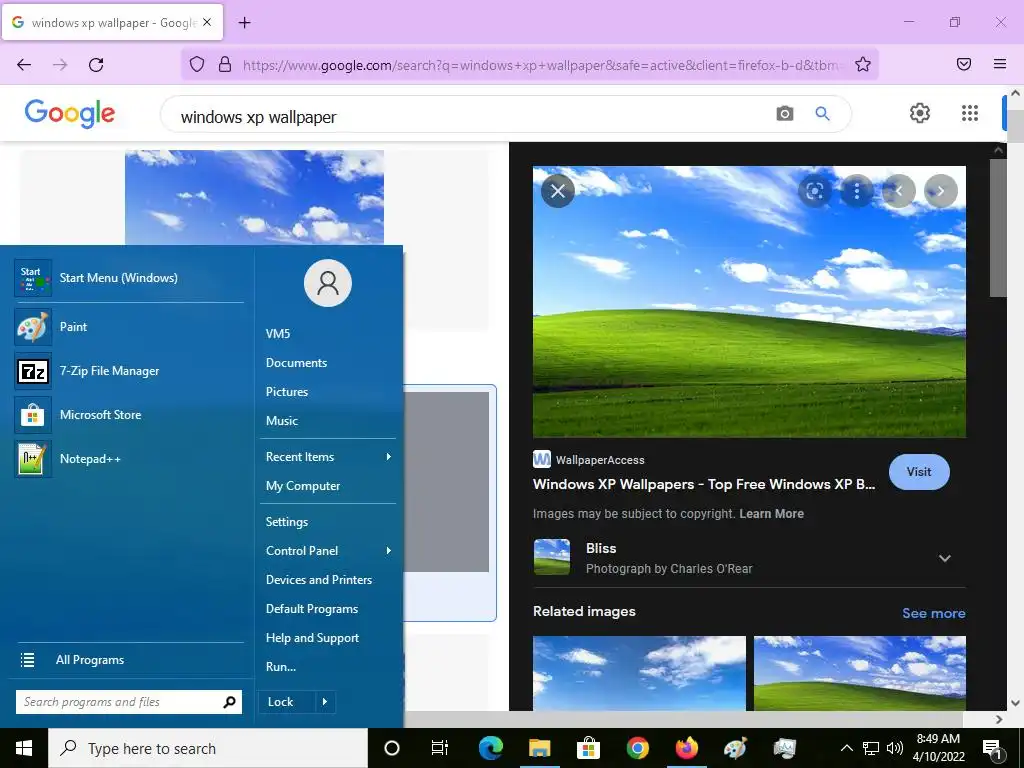Search inside image with Lens icon
The height and width of the screenshot is (768, 1024).
point(814,191)
